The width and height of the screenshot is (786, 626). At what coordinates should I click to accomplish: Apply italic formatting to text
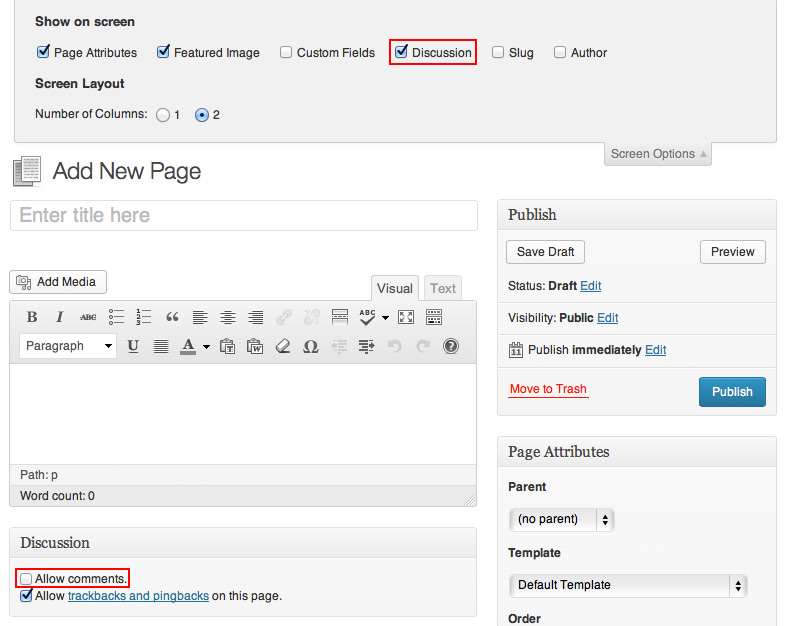[x=60, y=317]
